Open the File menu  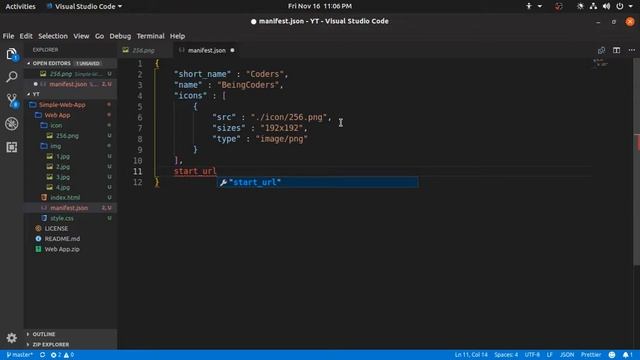8,36
